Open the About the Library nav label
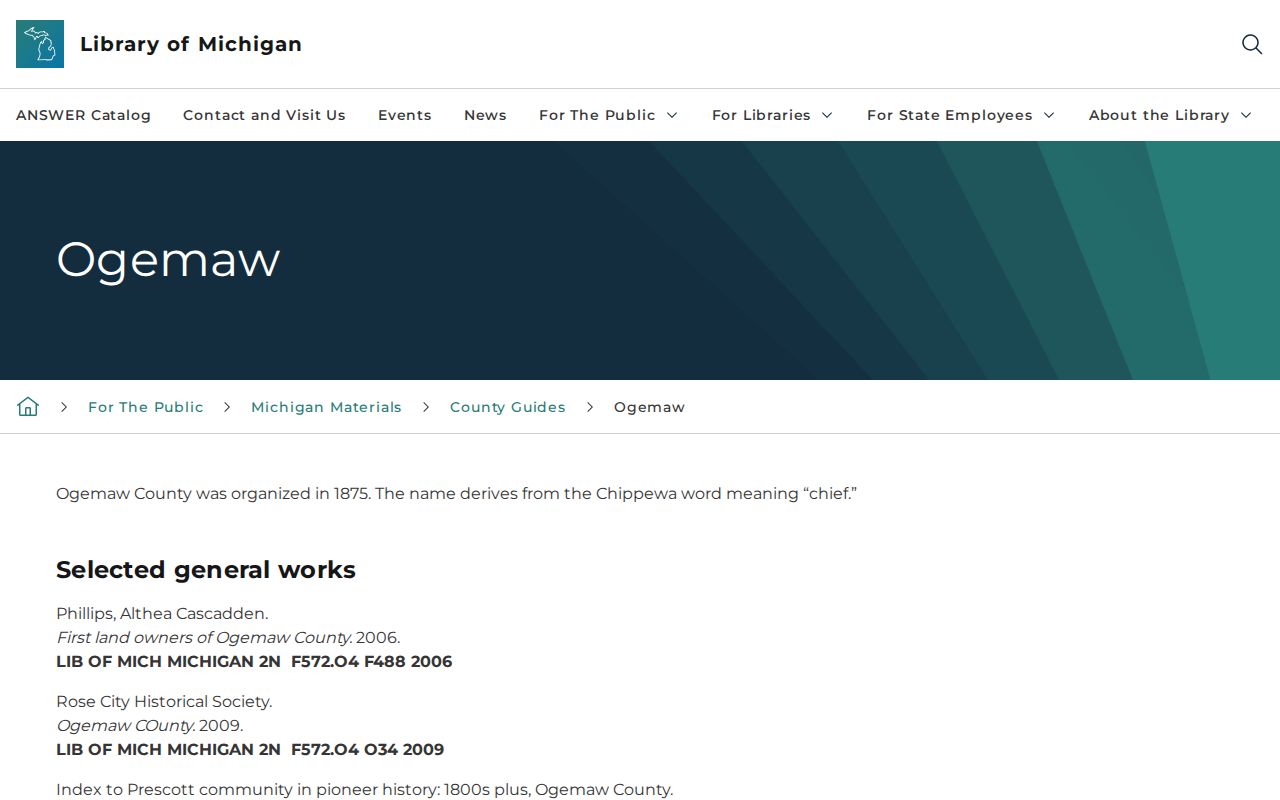This screenshot has width=1280, height=800. (1159, 115)
